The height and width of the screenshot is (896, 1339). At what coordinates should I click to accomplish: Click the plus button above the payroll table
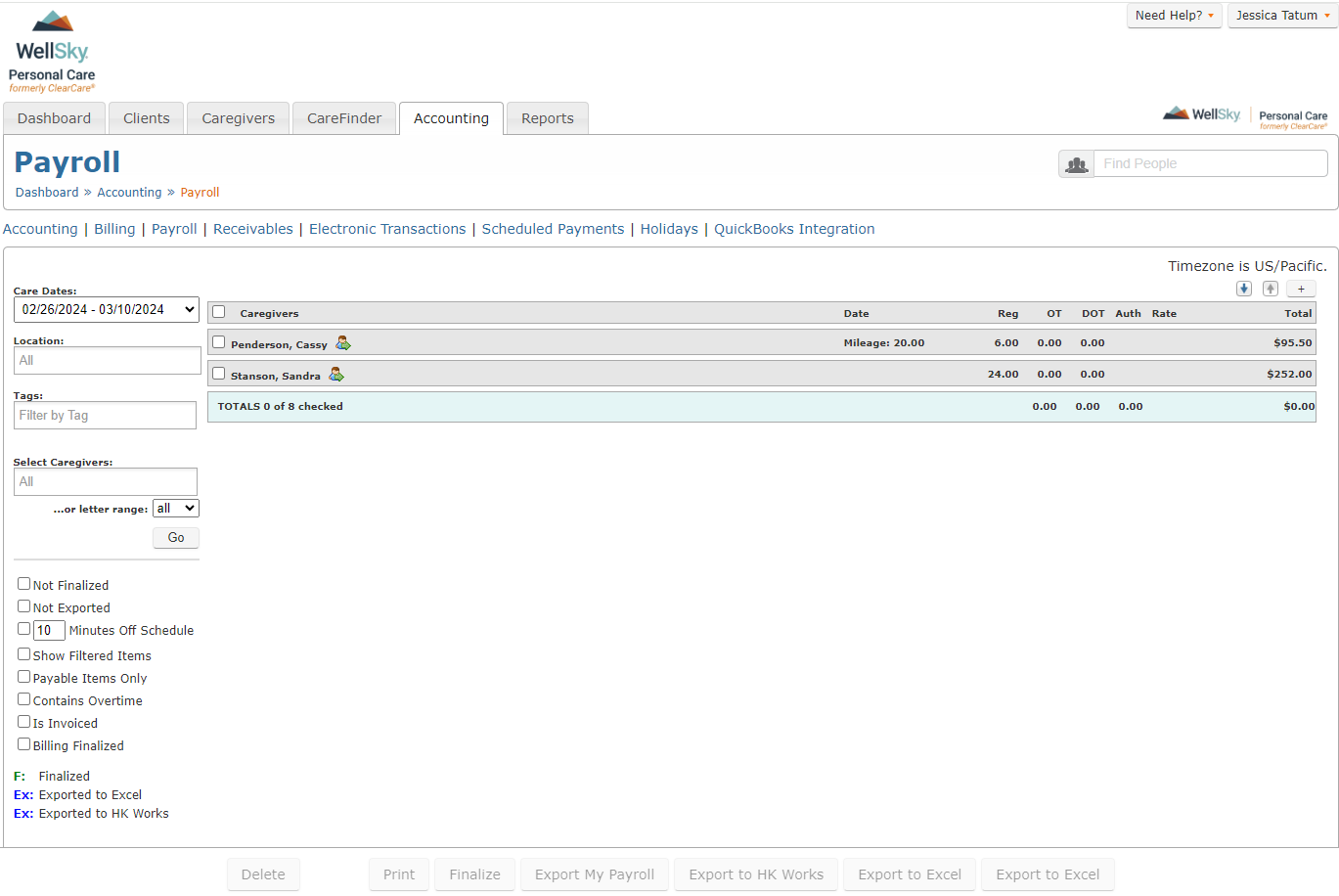point(1301,288)
